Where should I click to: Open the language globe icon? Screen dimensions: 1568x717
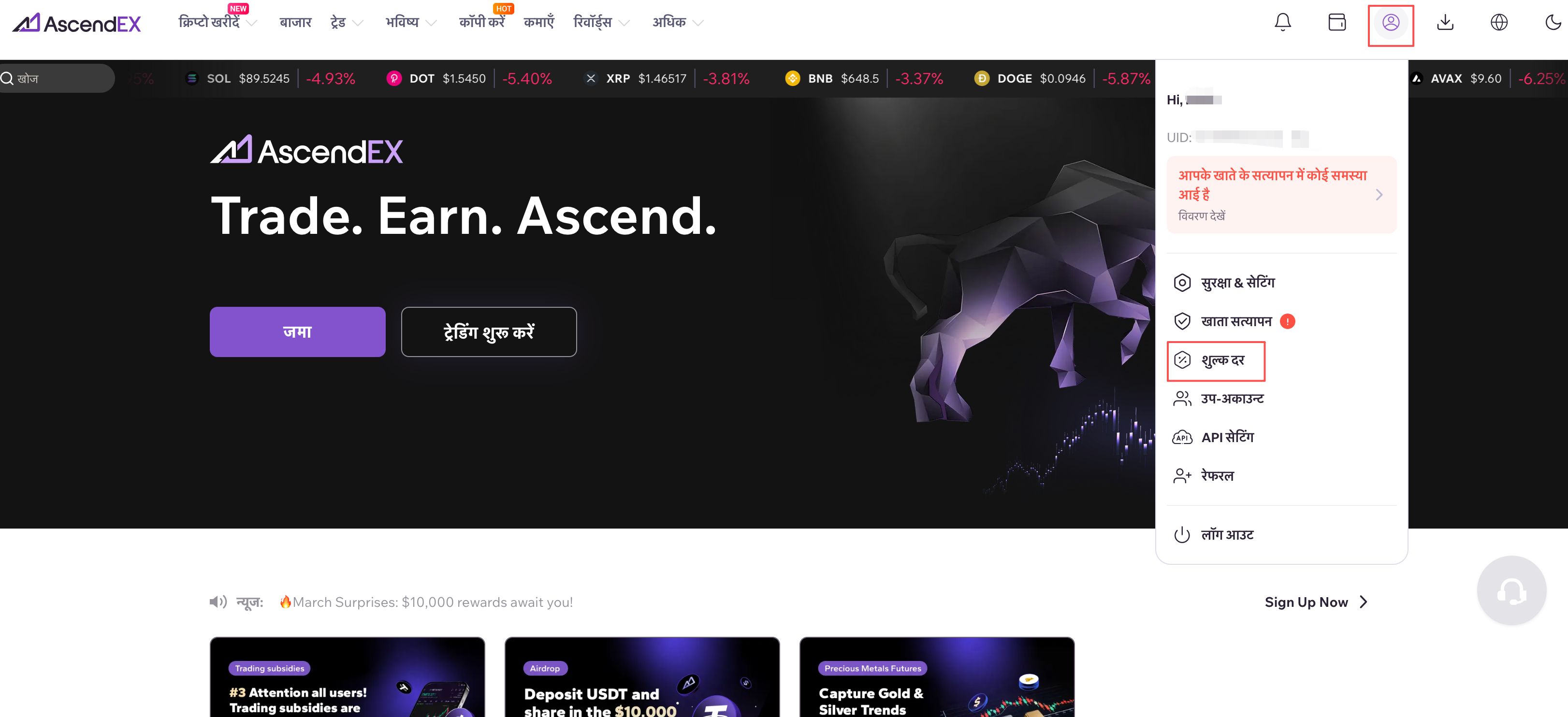point(1498,23)
